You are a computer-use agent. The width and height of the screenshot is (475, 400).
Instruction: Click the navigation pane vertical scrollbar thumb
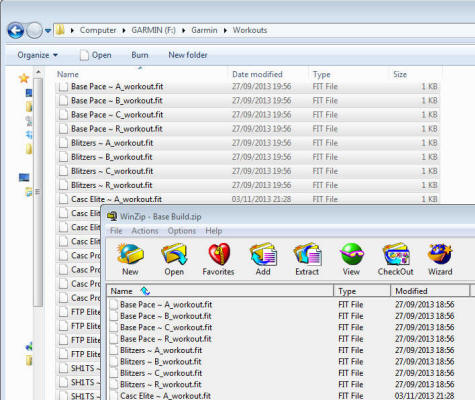tap(38, 192)
